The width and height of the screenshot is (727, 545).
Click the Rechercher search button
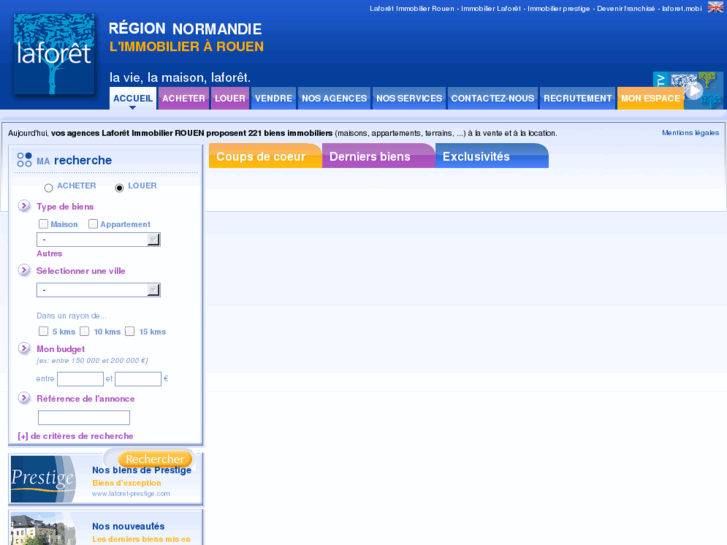pos(155,459)
